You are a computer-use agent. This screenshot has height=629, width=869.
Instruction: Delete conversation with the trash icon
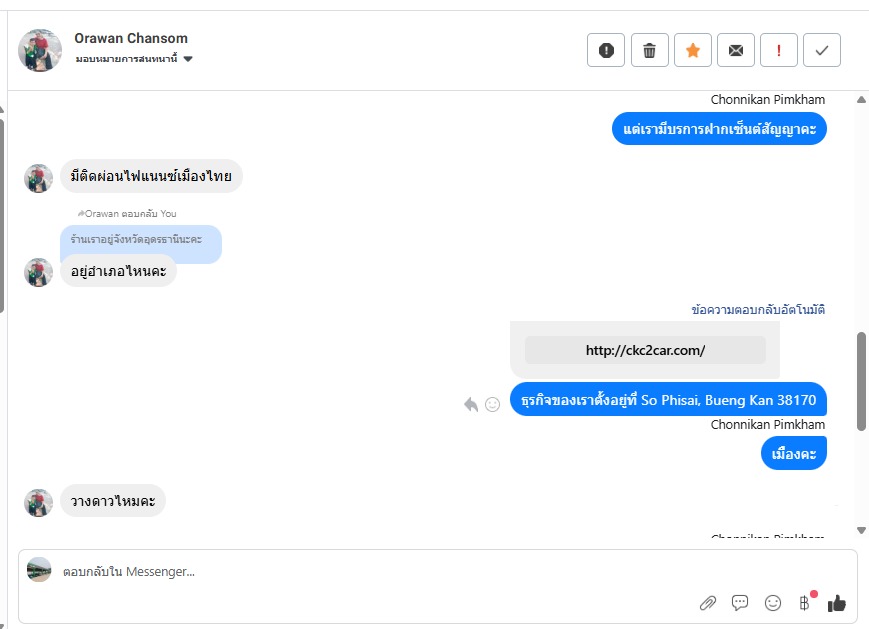point(650,50)
